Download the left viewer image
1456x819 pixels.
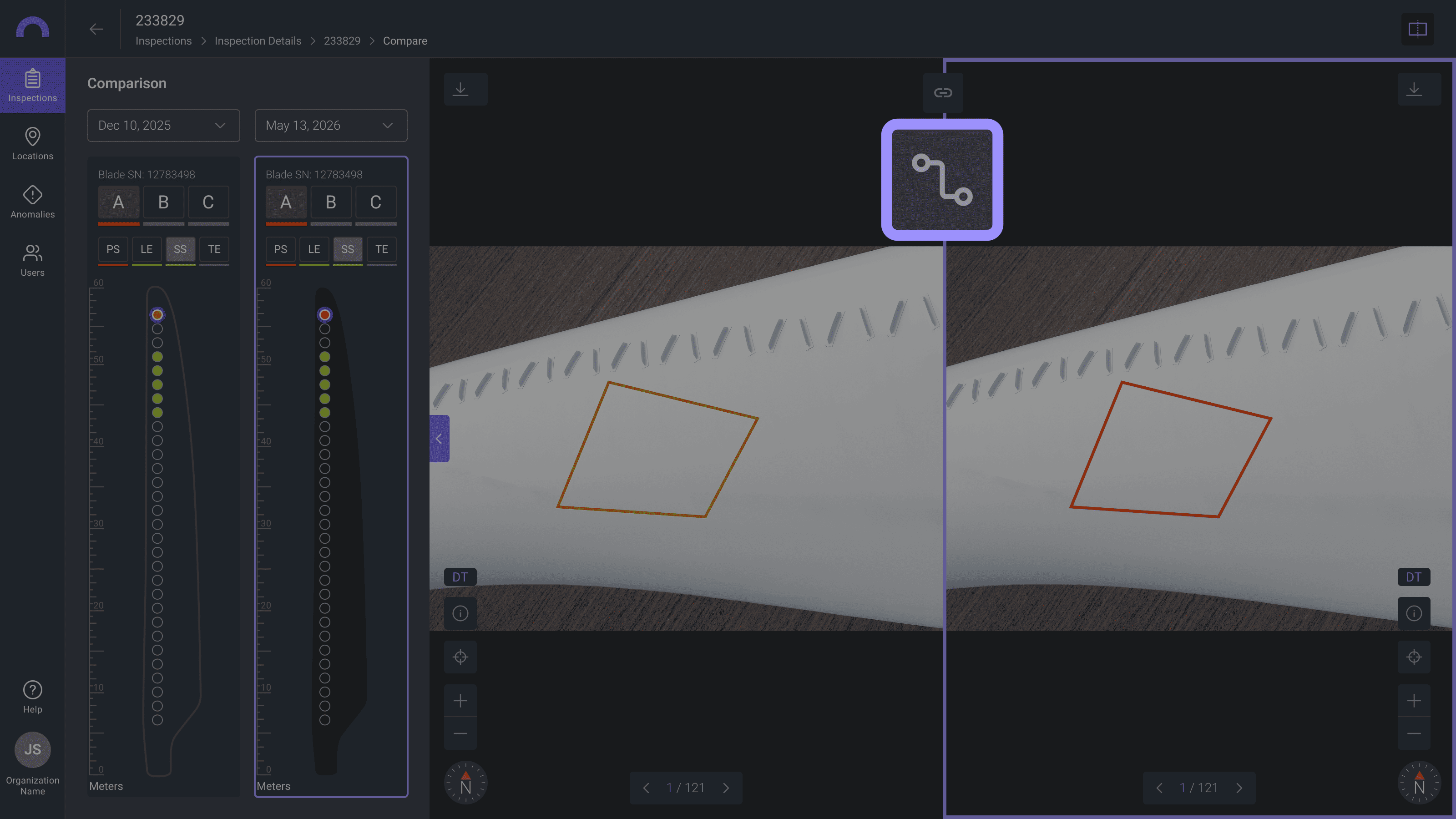click(x=465, y=89)
